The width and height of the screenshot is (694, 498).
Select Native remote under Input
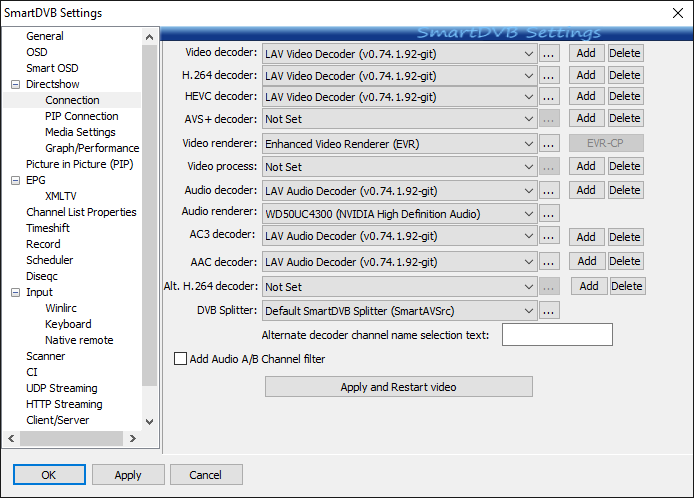(79, 340)
